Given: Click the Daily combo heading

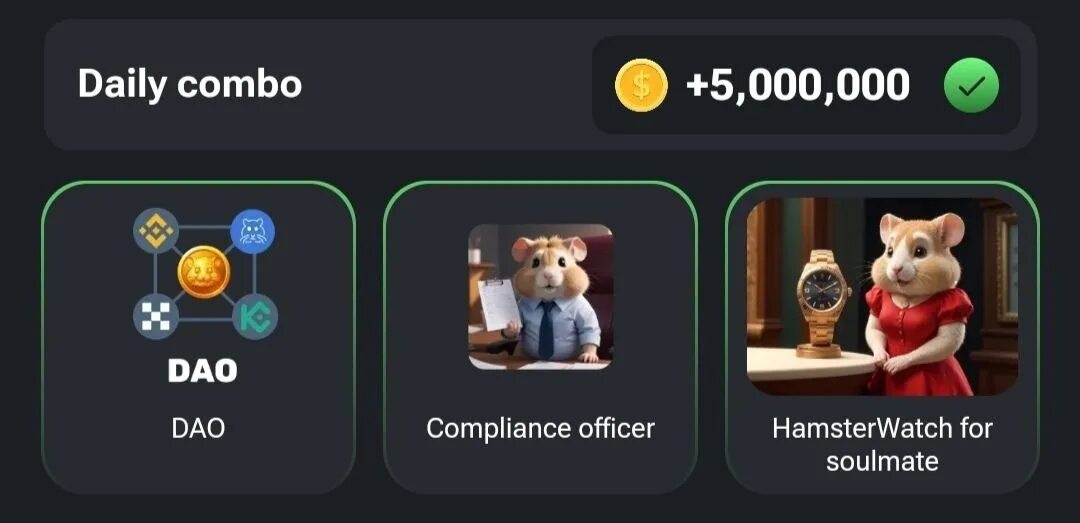Looking at the screenshot, I should (x=190, y=84).
